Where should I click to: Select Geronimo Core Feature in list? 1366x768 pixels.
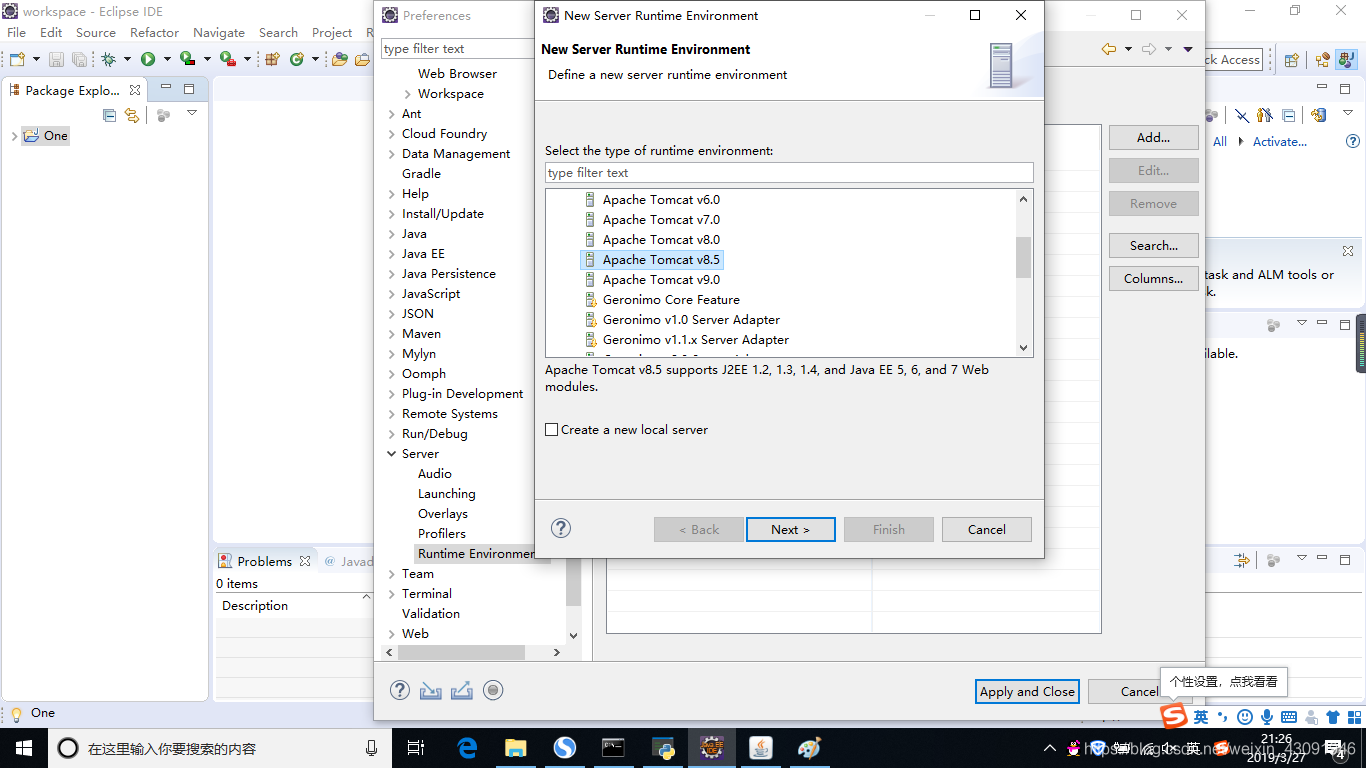tap(671, 300)
